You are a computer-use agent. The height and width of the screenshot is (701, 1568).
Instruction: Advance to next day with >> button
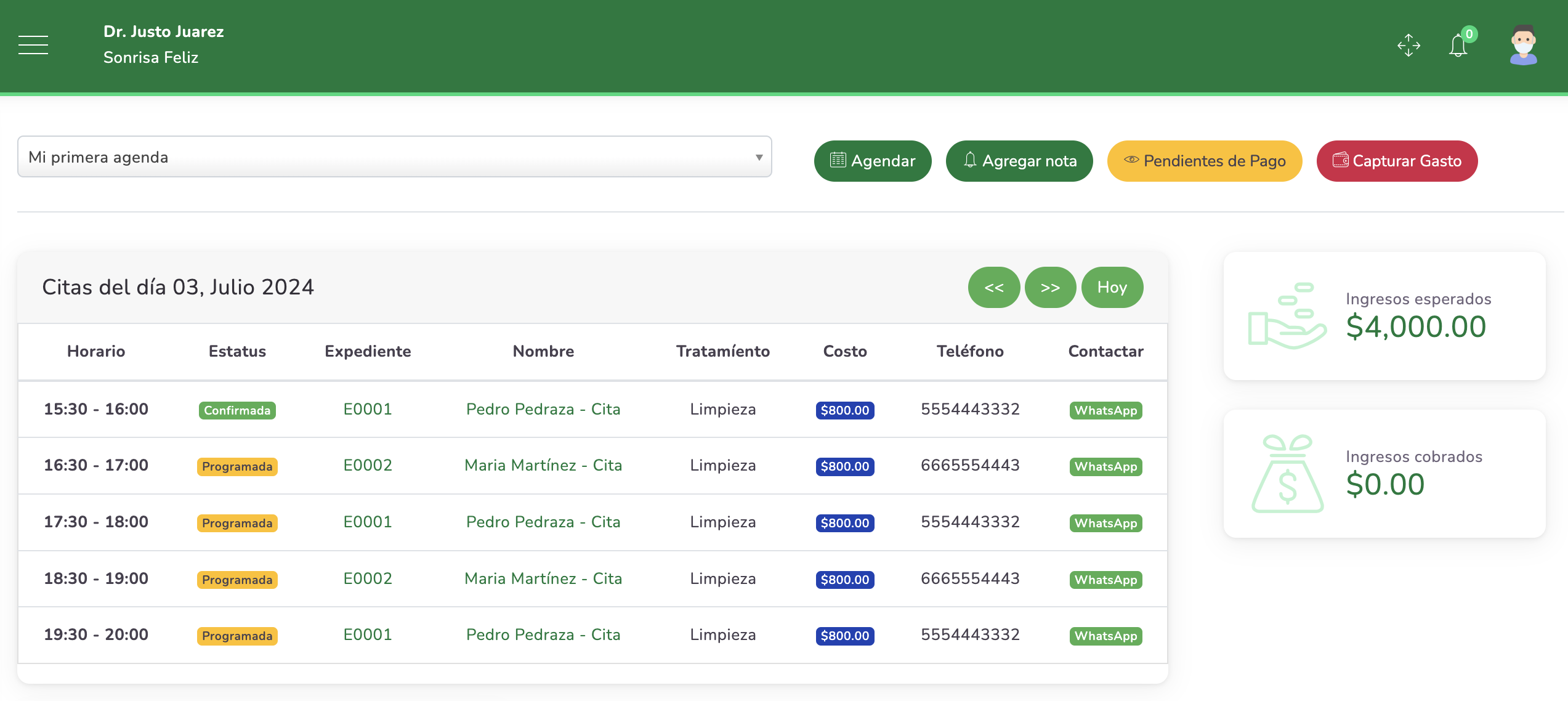point(1050,287)
